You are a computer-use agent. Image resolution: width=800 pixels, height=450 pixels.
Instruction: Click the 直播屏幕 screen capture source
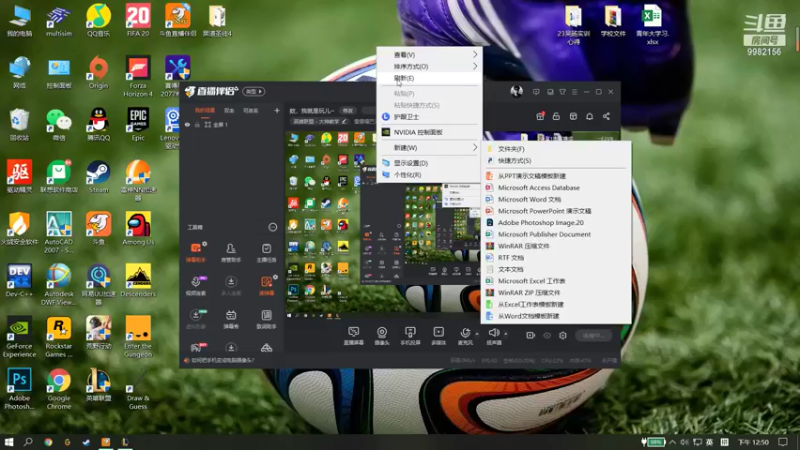[354, 336]
